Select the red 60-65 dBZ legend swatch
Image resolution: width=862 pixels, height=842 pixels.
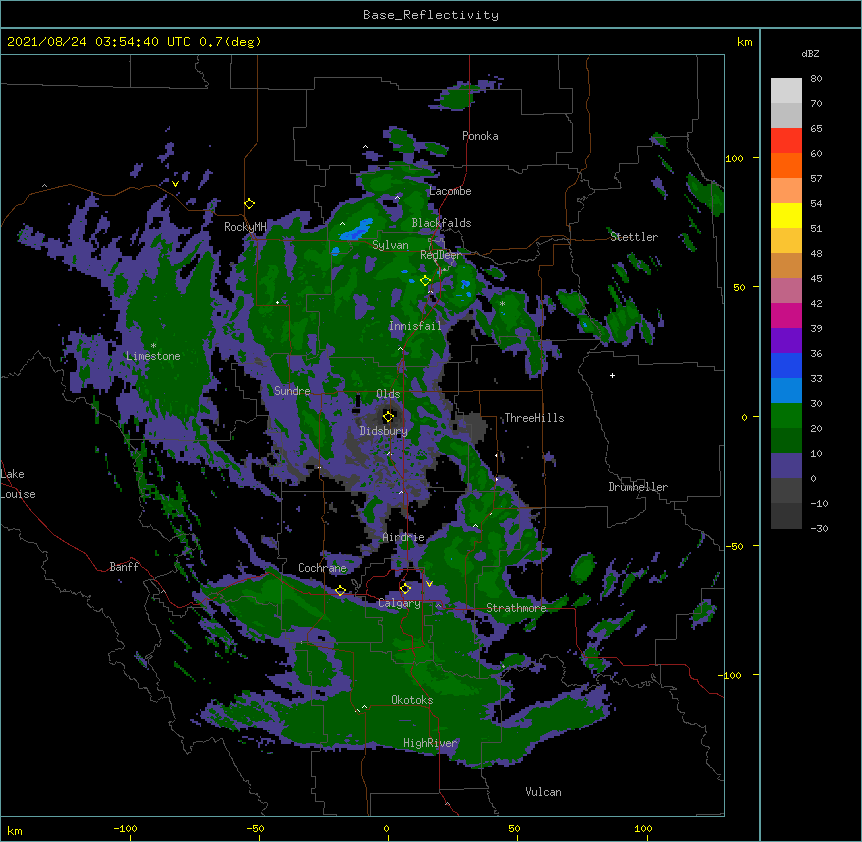pyautogui.click(x=786, y=141)
